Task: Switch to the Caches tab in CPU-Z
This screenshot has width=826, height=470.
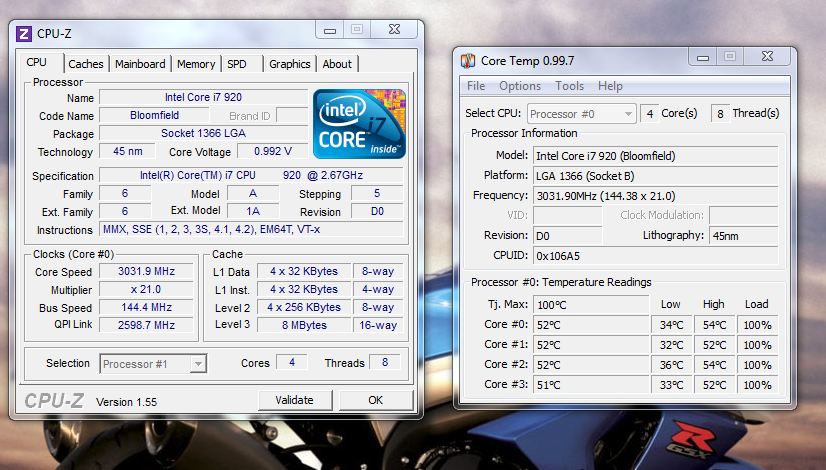Action: [86, 64]
